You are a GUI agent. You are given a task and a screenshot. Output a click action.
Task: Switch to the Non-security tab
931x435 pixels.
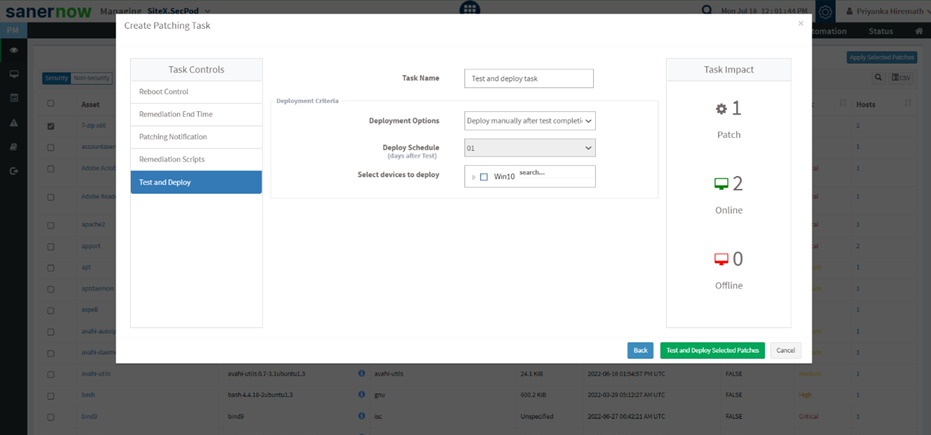(91, 78)
